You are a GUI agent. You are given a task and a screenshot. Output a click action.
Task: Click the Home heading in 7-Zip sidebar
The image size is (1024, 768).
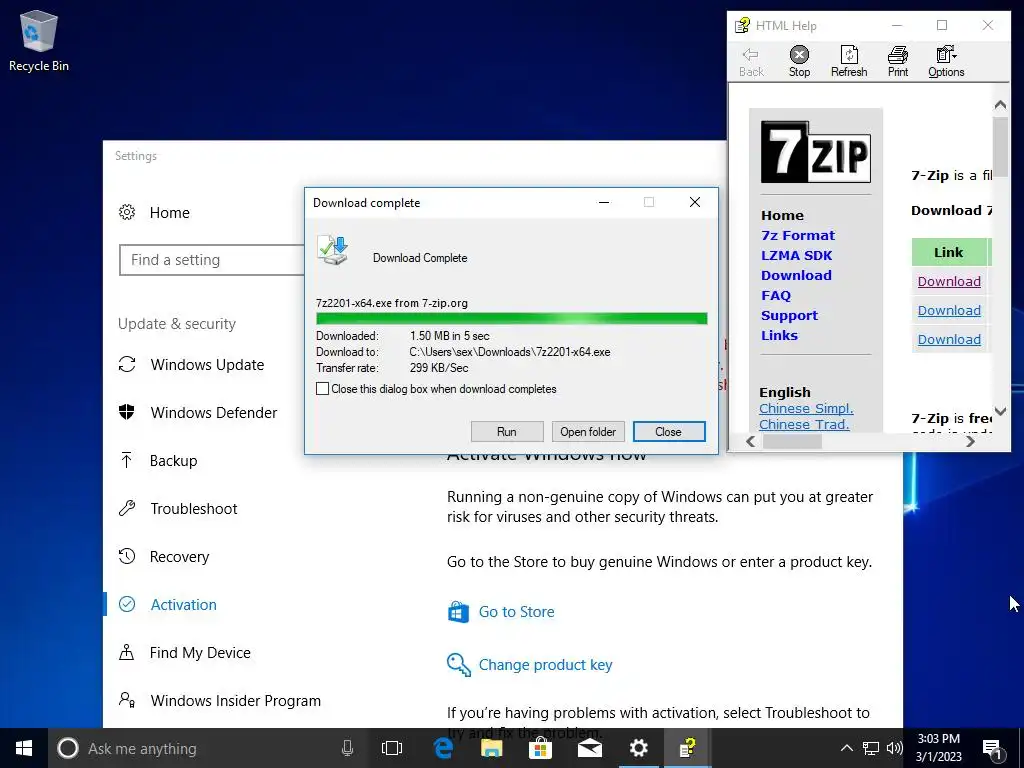(x=782, y=216)
